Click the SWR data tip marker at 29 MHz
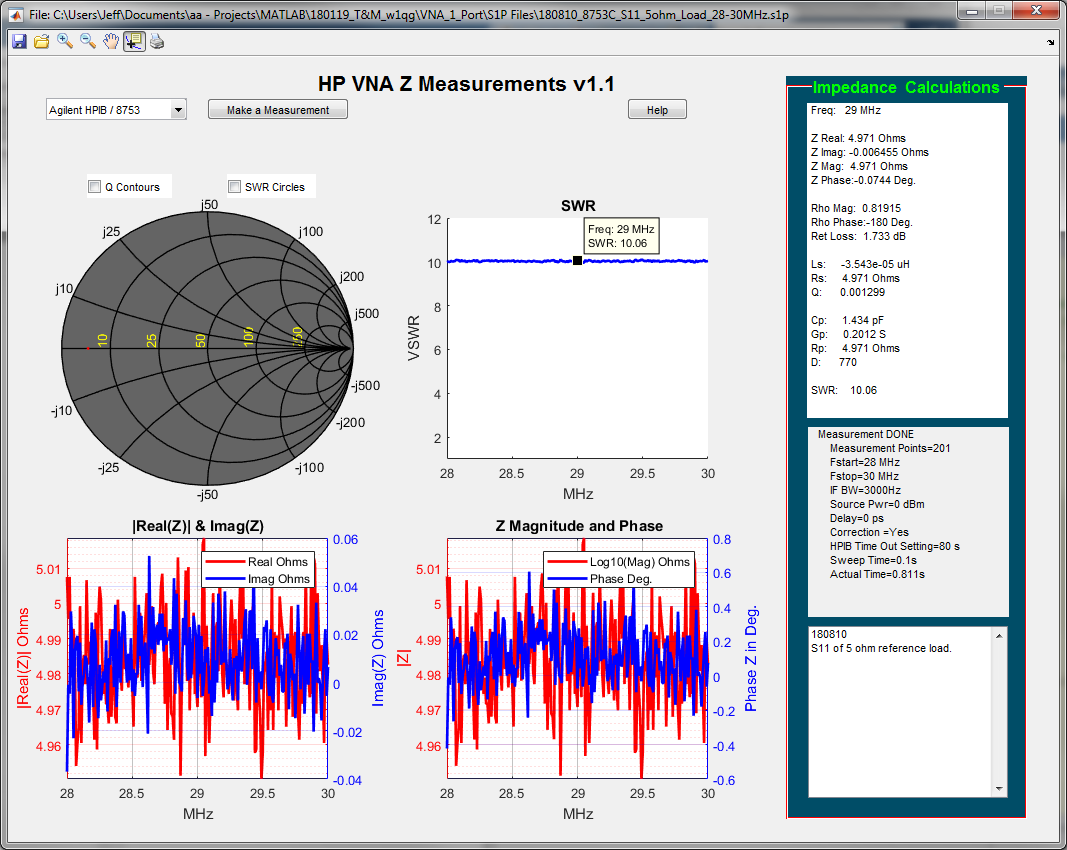Image resolution: width=1067 pixels, height=850 pixels. [578, 260]
